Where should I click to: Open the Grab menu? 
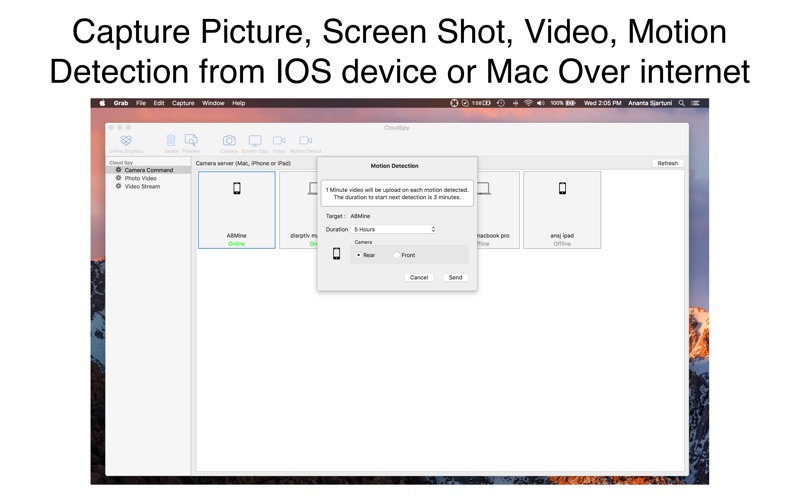tap(121, 103)
